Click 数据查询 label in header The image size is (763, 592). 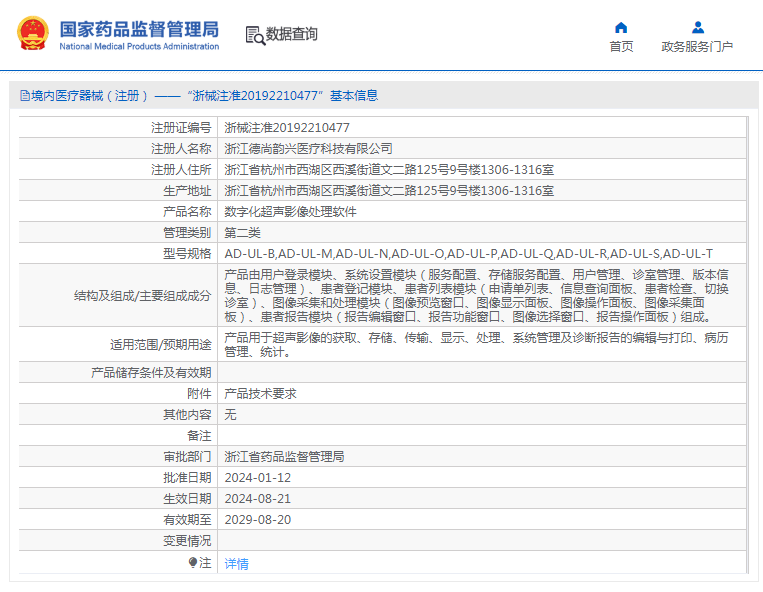tap(291, 34)
